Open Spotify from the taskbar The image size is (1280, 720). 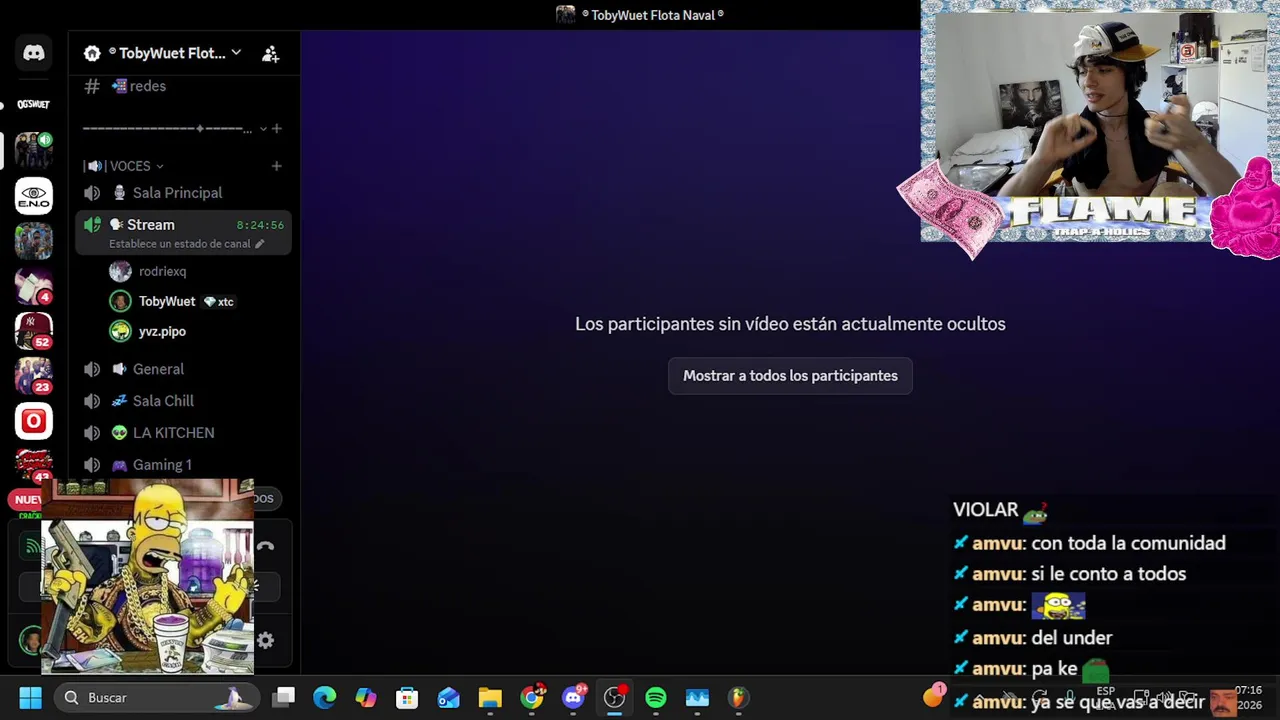[656, 698]
